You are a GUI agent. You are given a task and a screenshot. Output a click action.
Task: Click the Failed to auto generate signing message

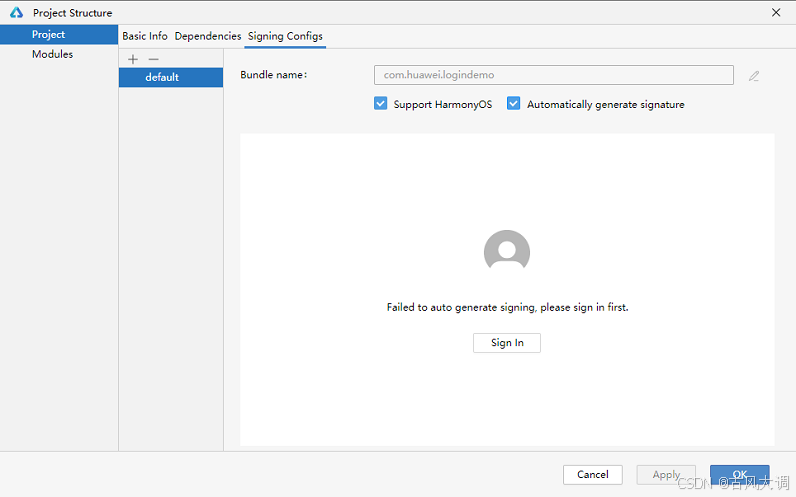(507, 307)
